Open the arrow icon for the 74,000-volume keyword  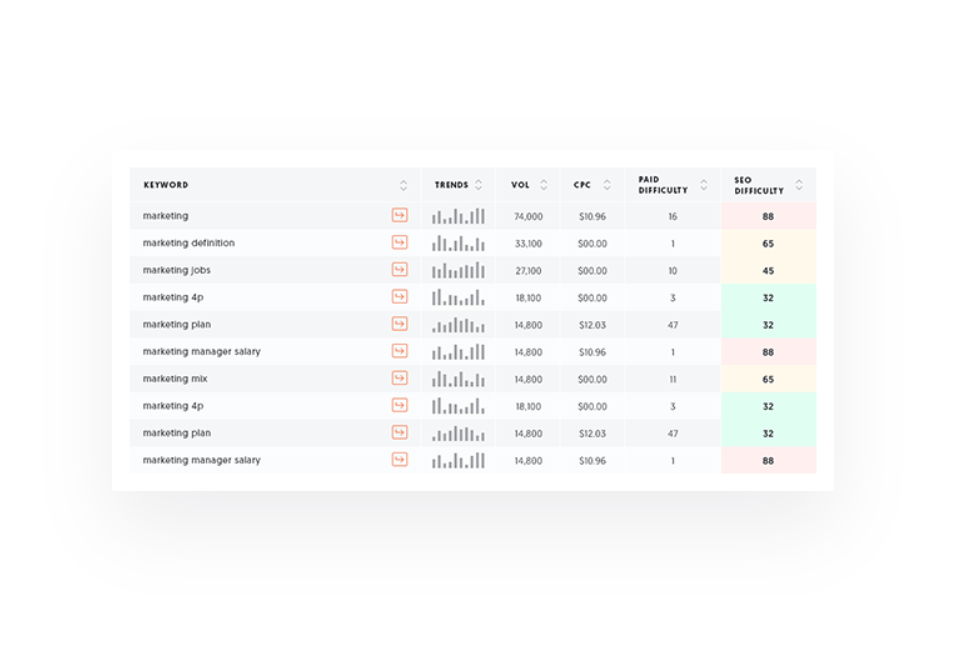tap(400, 215)
